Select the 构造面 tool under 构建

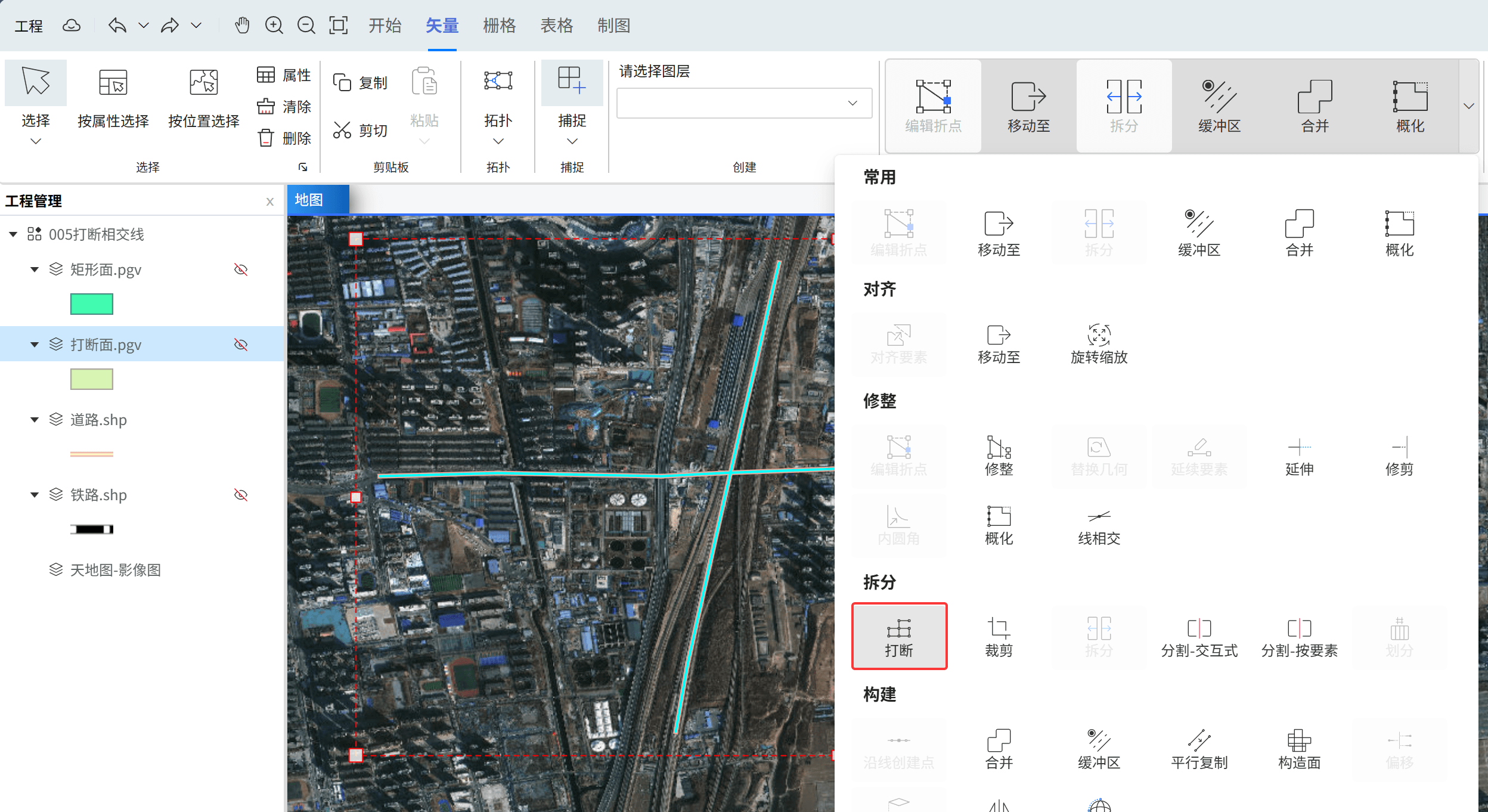pos(1300,749)
